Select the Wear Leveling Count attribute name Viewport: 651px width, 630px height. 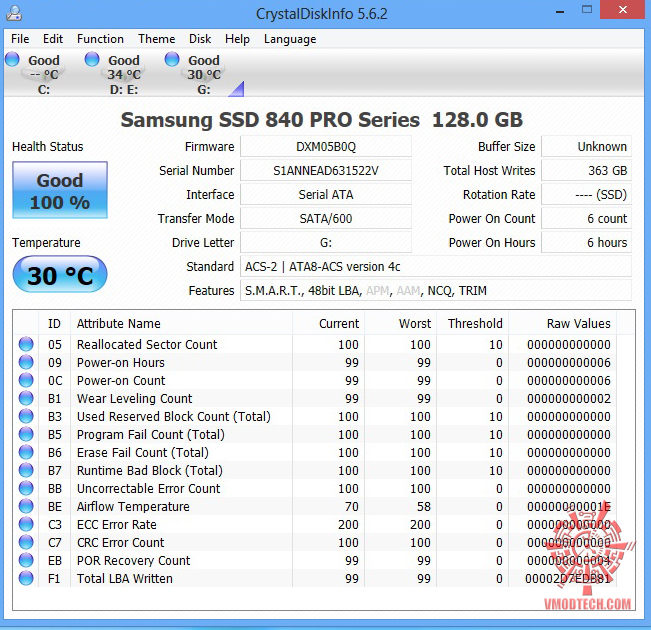point(135,398)
